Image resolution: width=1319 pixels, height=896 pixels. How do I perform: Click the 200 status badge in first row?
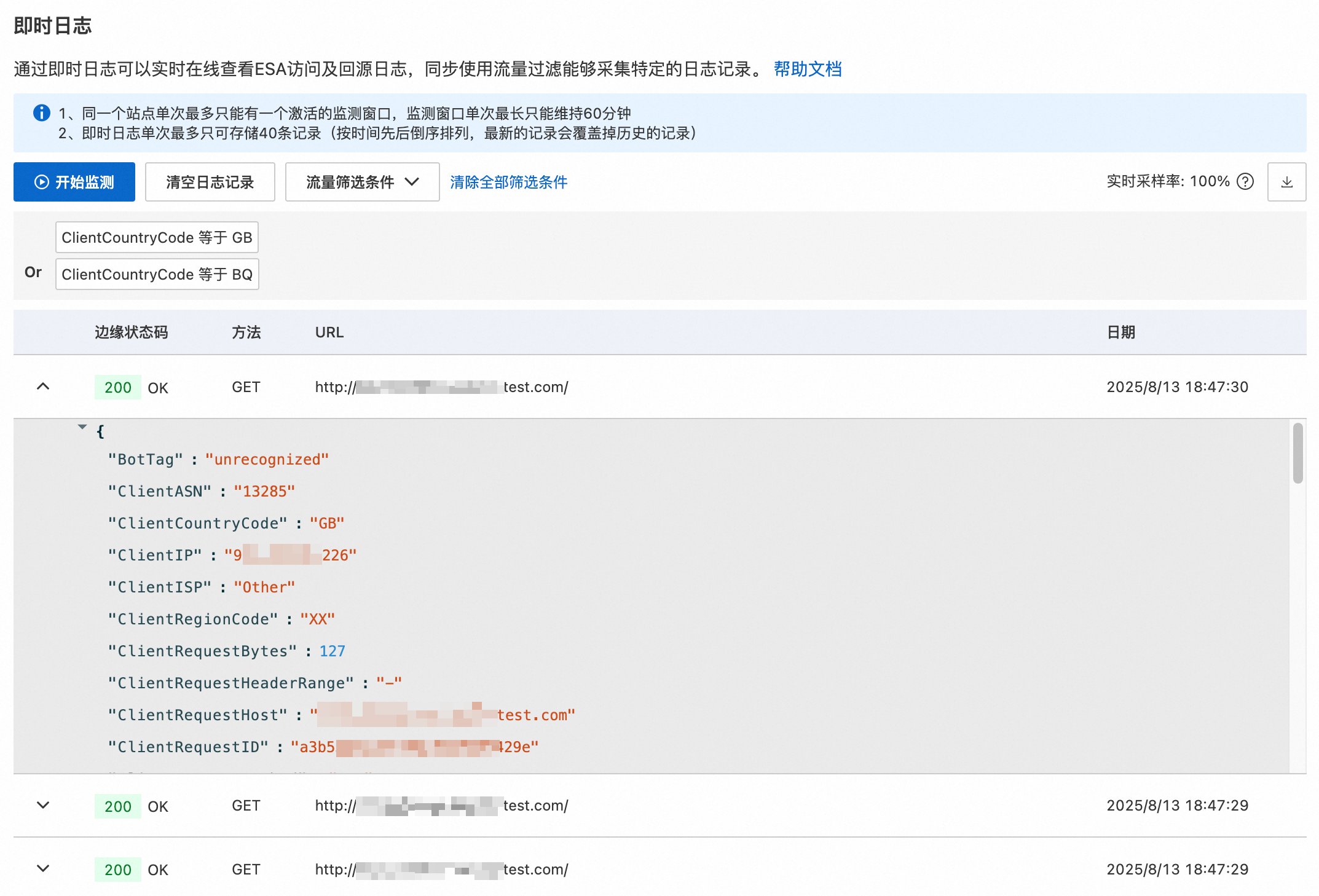[117, 387]
